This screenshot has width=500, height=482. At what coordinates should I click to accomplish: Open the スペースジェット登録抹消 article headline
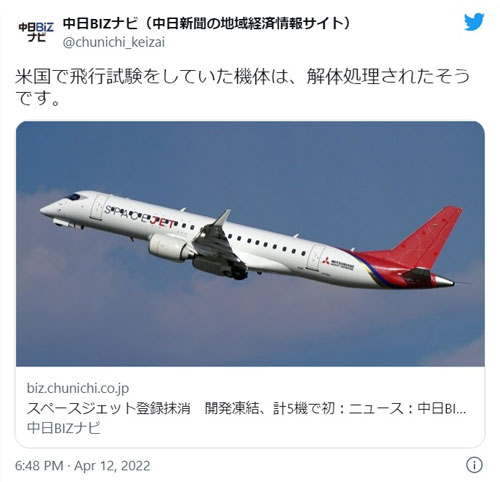click(x=108, y=408)
